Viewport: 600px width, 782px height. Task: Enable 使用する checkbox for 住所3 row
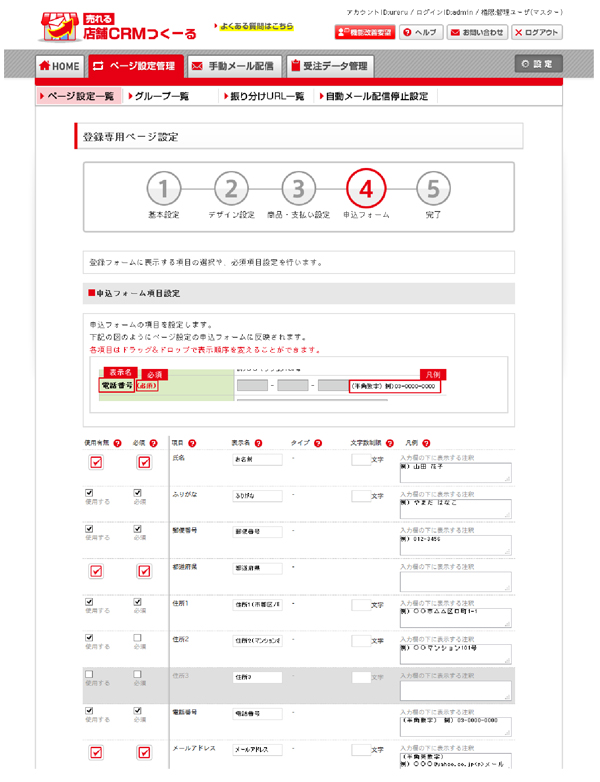click(x=90, y=674)
